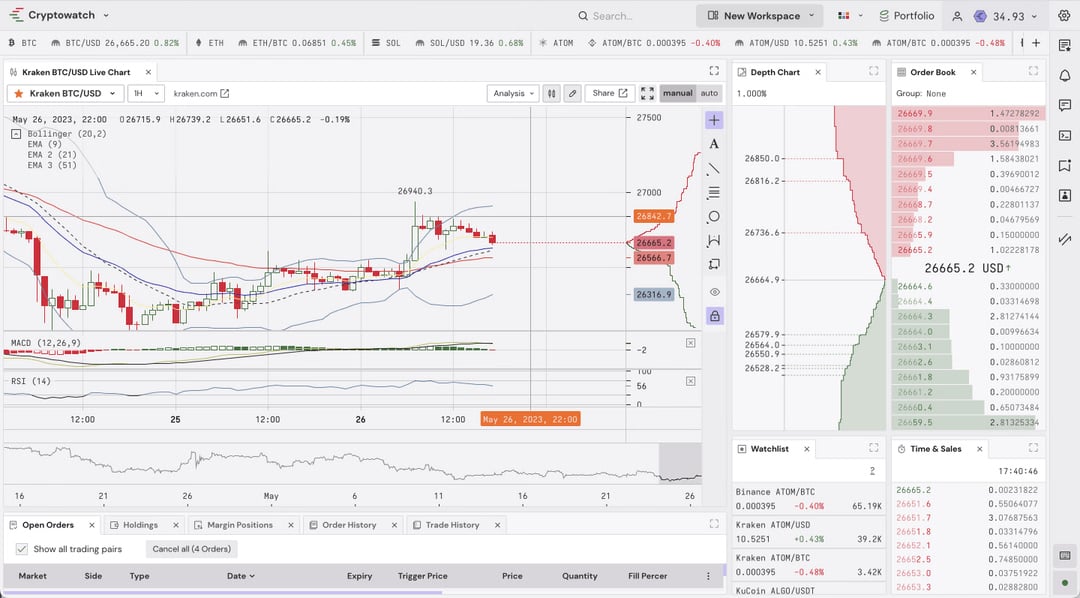Switch to the Trade History tab
The height and width of the screenshot is (598, 1080).
click(452, 525)
